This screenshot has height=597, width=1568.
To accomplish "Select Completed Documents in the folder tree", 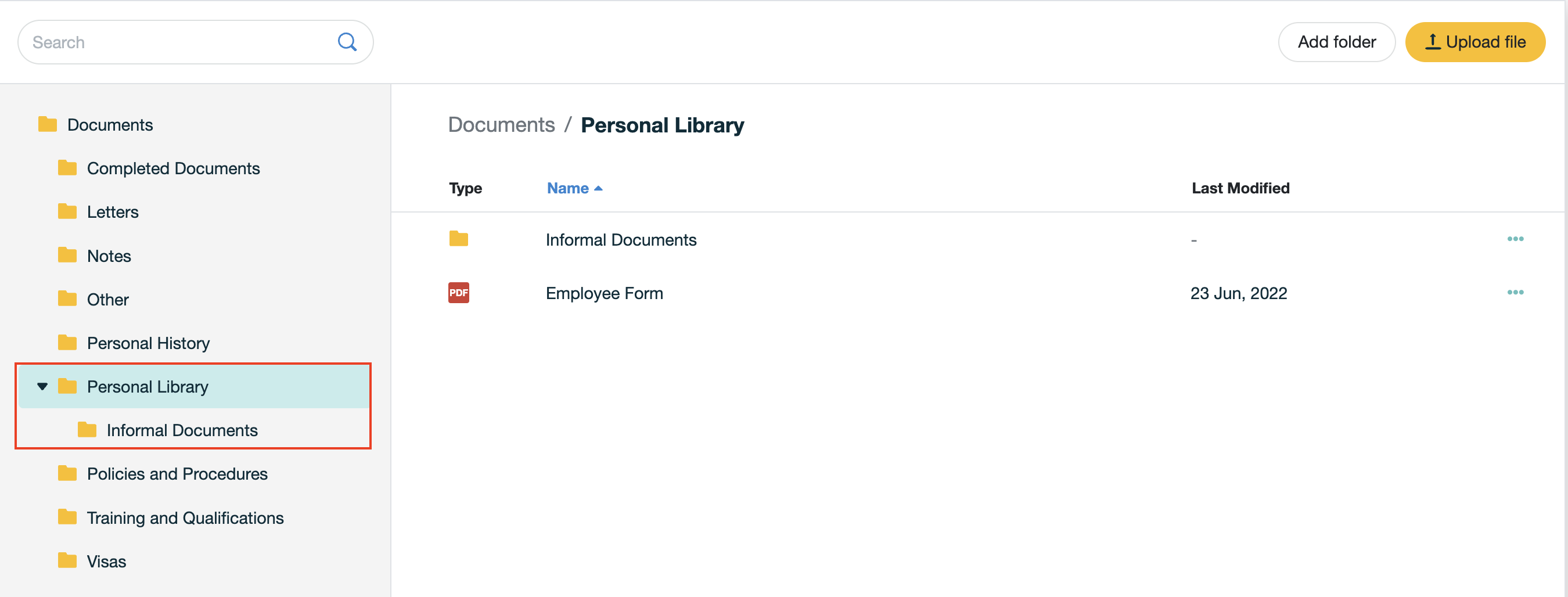I will pyautogui.click(x=174, y=168).
